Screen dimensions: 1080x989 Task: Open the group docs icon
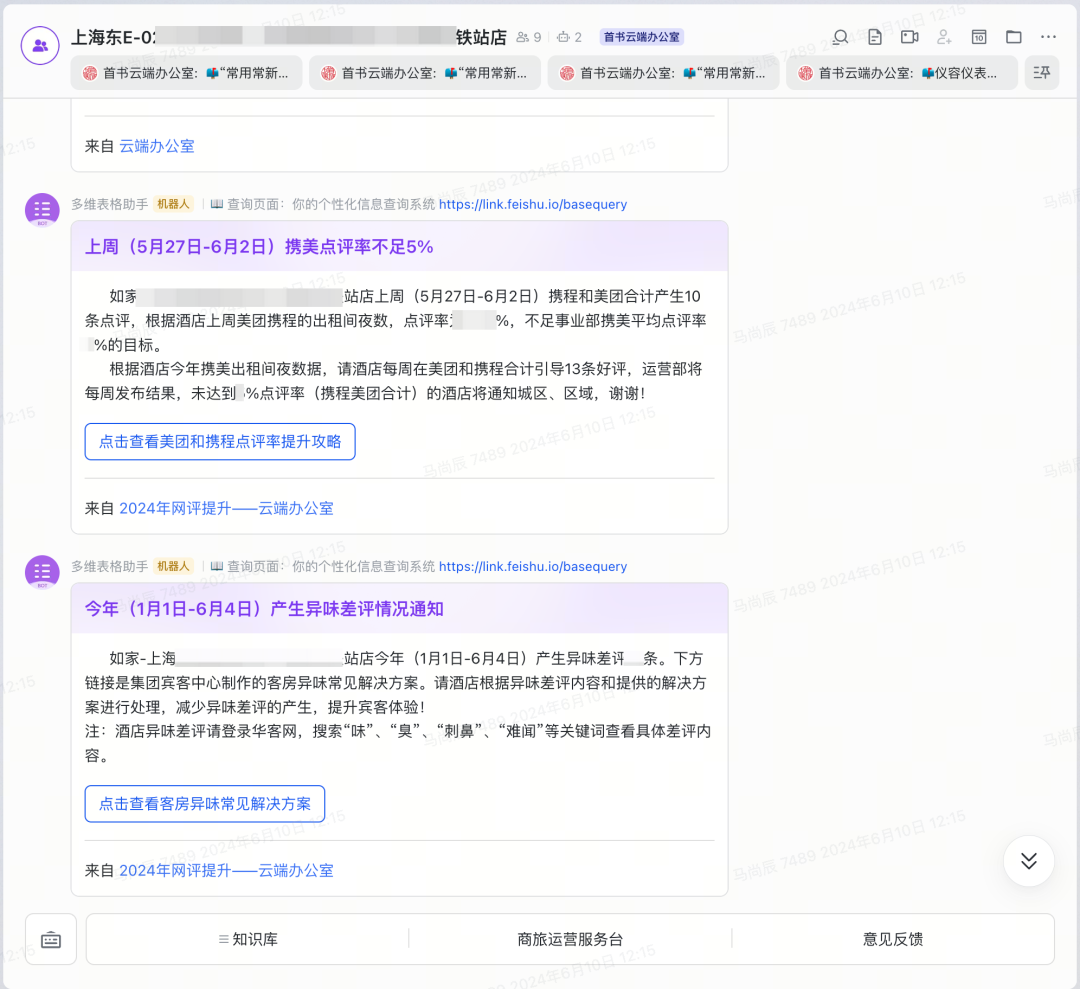point(875,37)
